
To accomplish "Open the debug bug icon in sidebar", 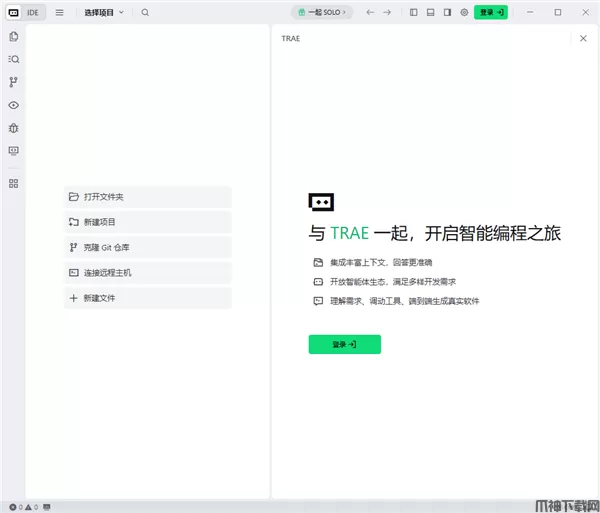I will [14, 128].
